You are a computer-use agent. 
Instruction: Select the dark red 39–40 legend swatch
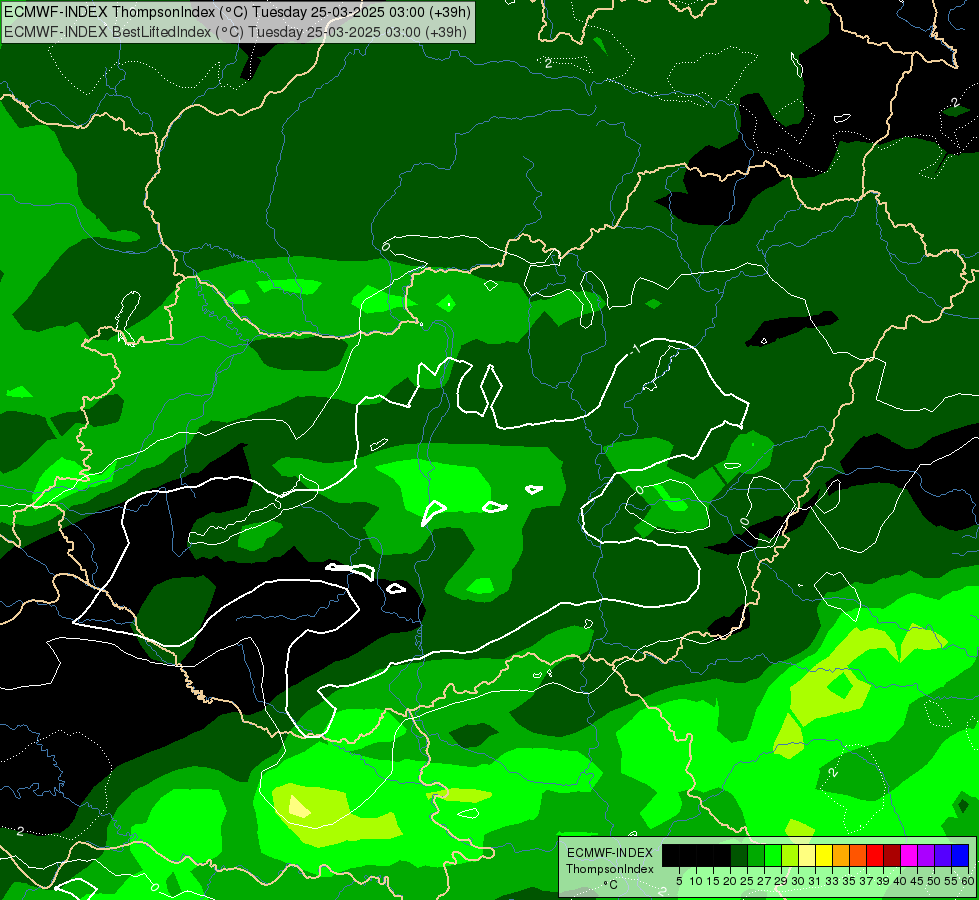pos(892,855)
